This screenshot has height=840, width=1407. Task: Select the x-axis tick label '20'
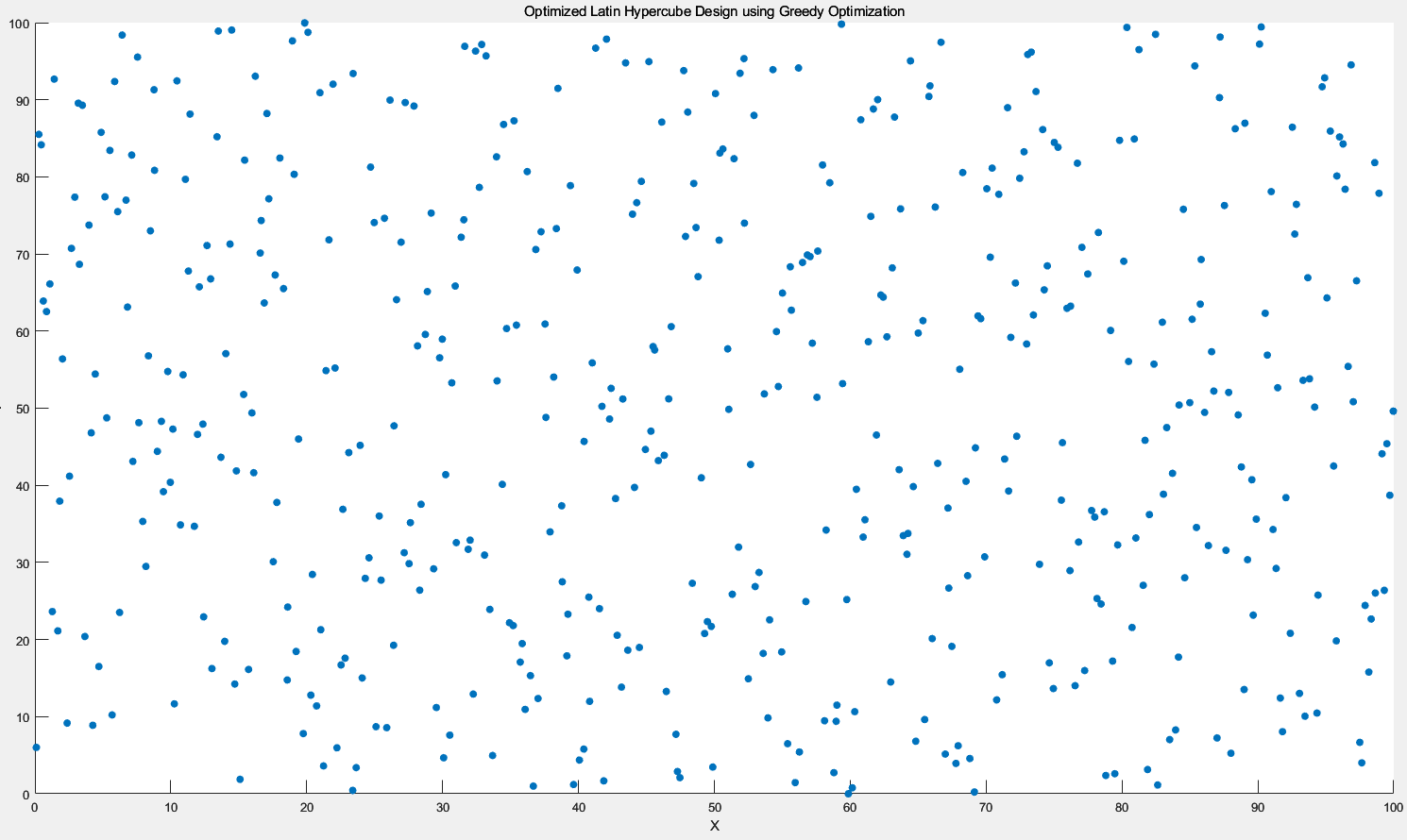(x=306, y=809)
